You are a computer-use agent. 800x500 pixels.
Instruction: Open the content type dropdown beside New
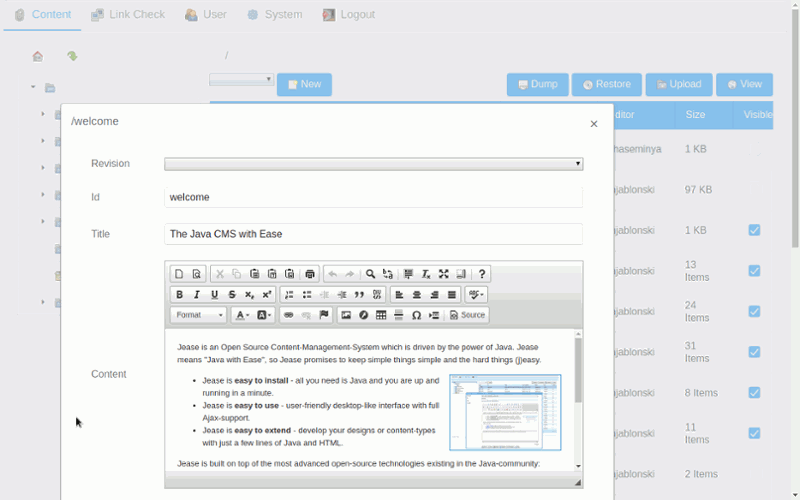pyautogui.click(x=241, y=79)
